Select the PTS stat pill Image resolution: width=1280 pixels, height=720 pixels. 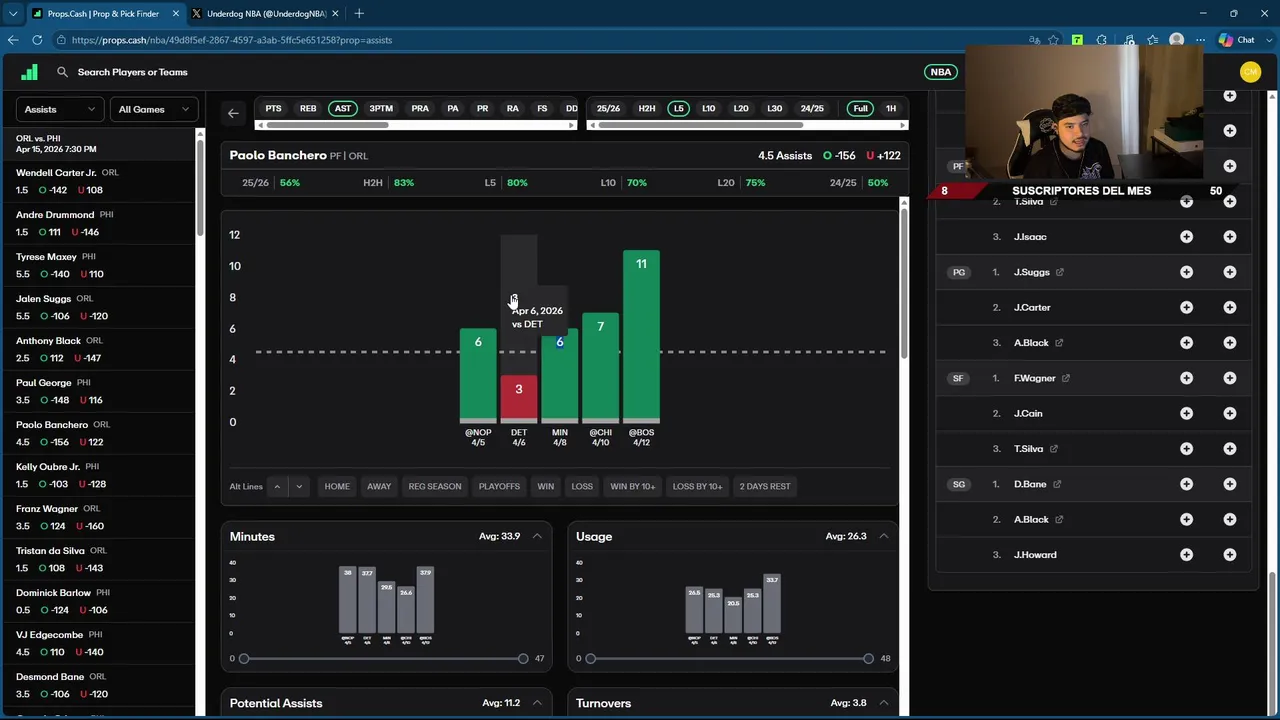(x=273, y=108)
